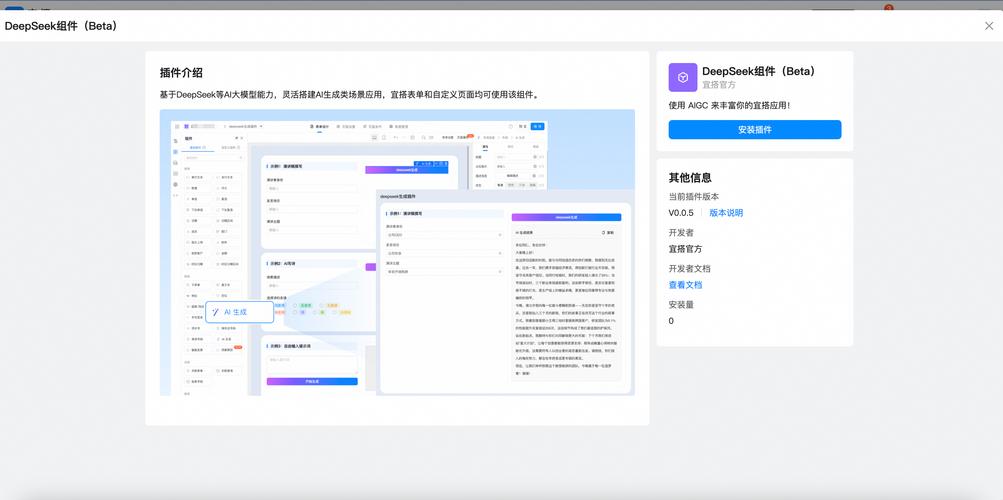The width and height of the screenshot is (1003, 500).
Task: Click the purple DeepSeek plugin cube icon
Action: tap(683, 77)
